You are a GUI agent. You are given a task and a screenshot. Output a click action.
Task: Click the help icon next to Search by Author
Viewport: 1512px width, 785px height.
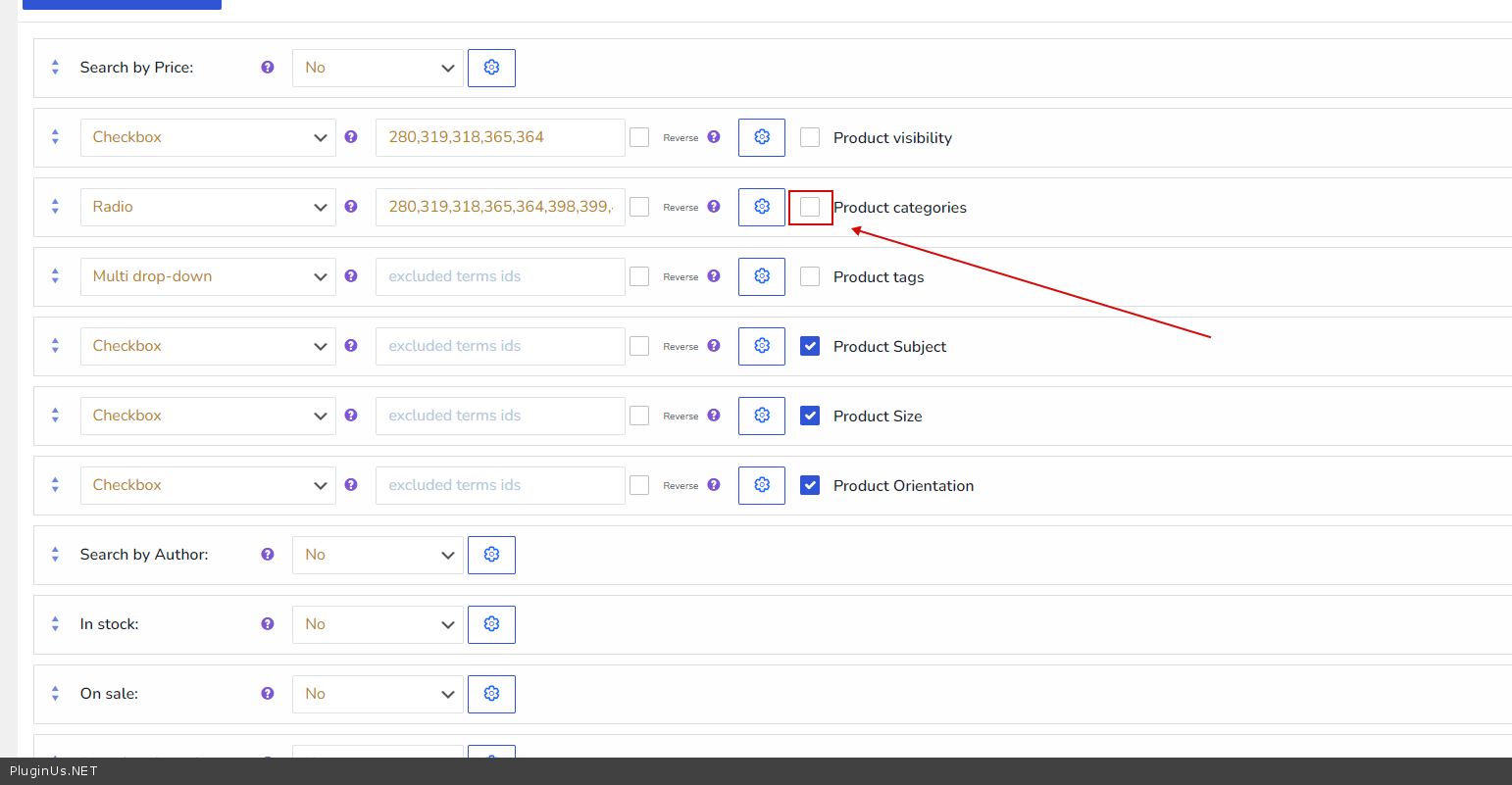[x=268, y=555]
